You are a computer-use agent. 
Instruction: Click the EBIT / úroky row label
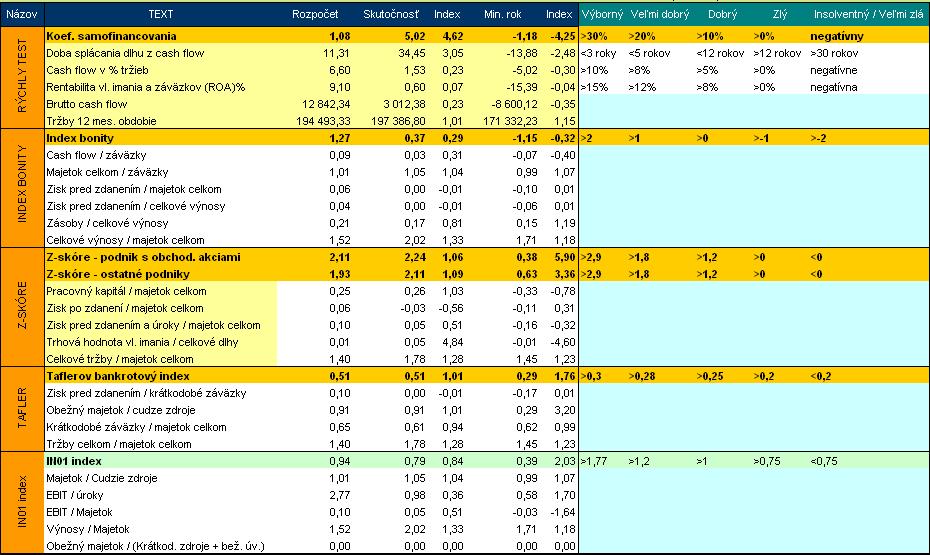[x=75, y=496]
